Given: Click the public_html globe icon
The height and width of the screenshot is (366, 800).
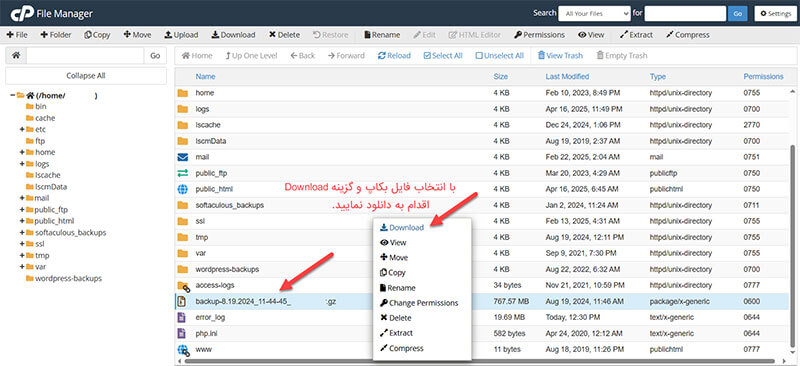Looking at the screenshot, I should pos(183,189).
